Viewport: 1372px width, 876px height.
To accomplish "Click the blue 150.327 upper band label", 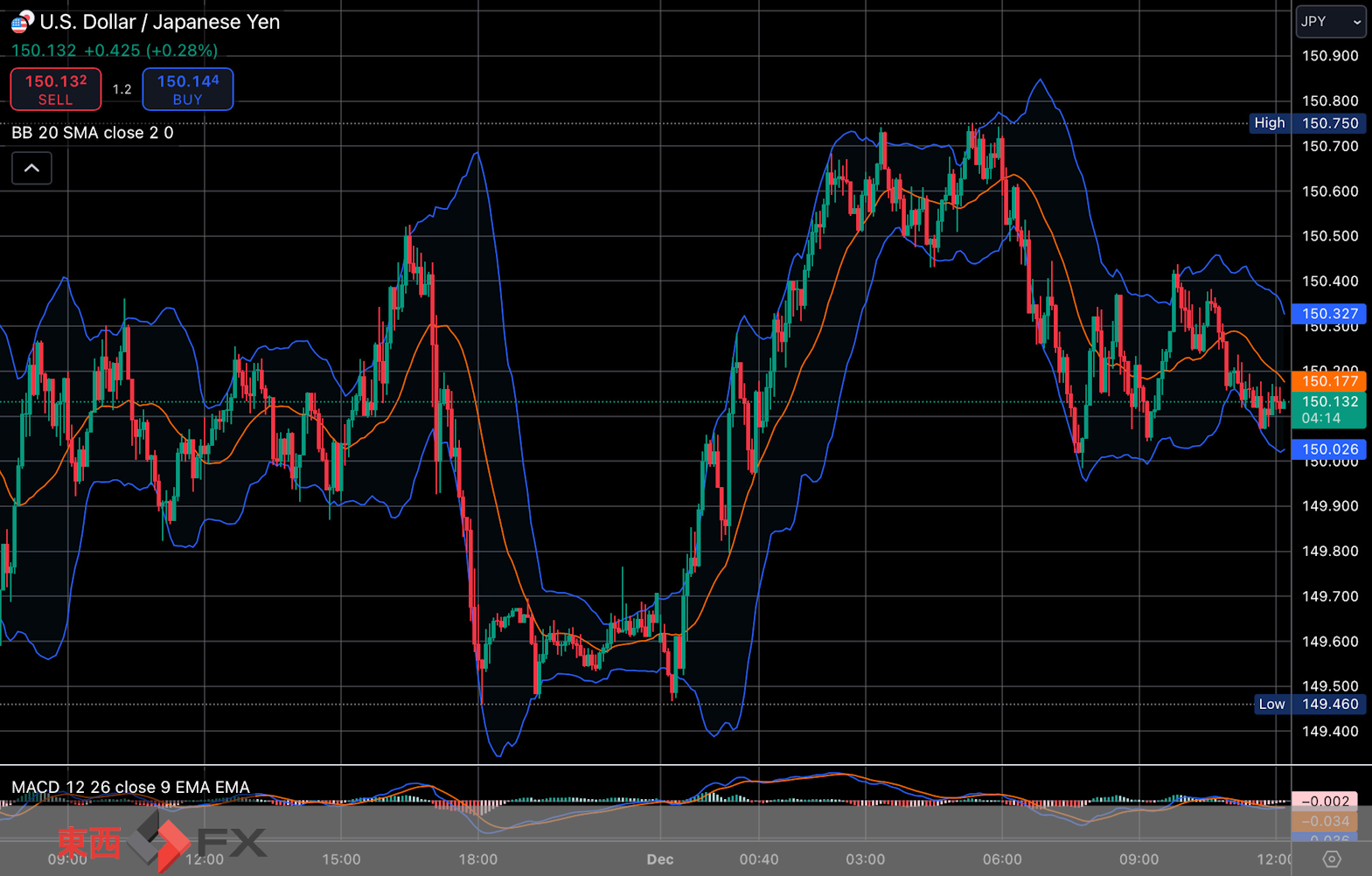I will click(1329, 314).
